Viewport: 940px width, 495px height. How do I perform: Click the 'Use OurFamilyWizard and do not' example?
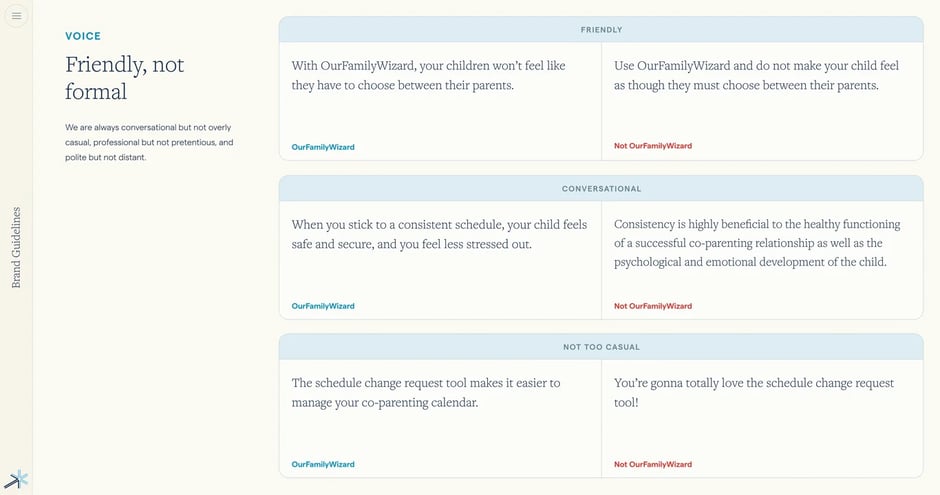pyautogui.click(x=757, y=76)
